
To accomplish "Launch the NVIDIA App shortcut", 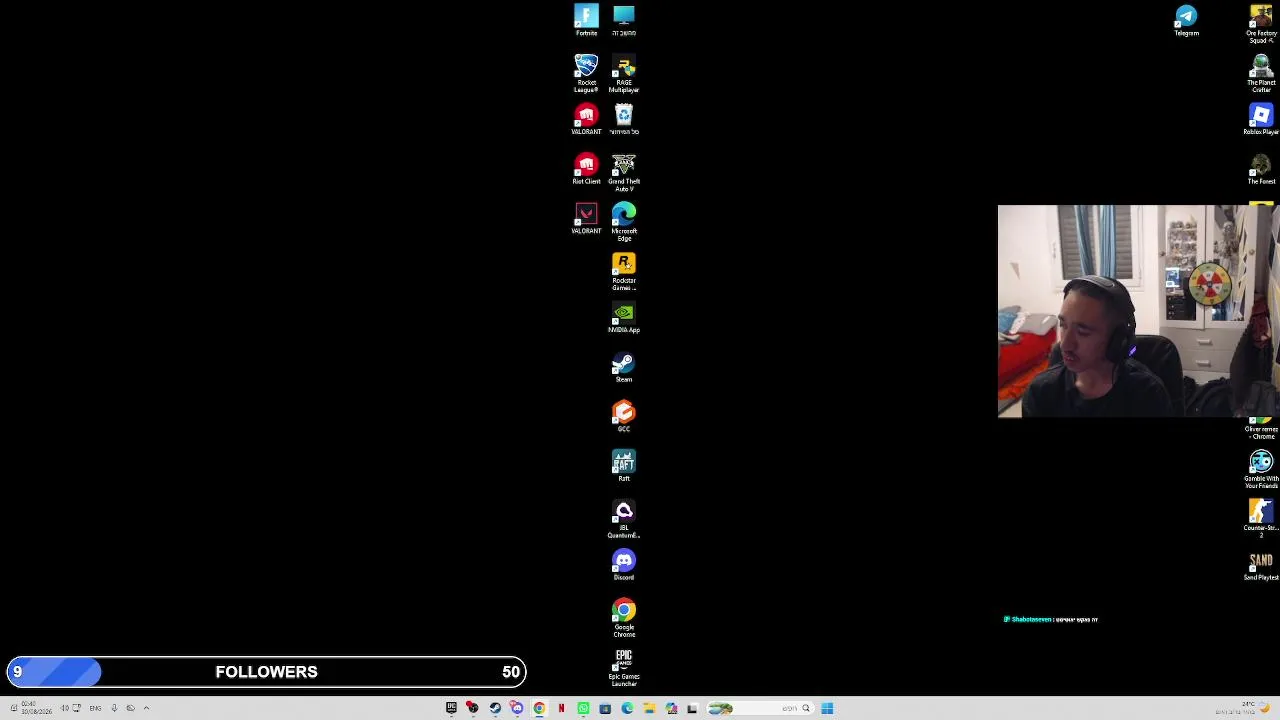I will click(x=624, y=317).
